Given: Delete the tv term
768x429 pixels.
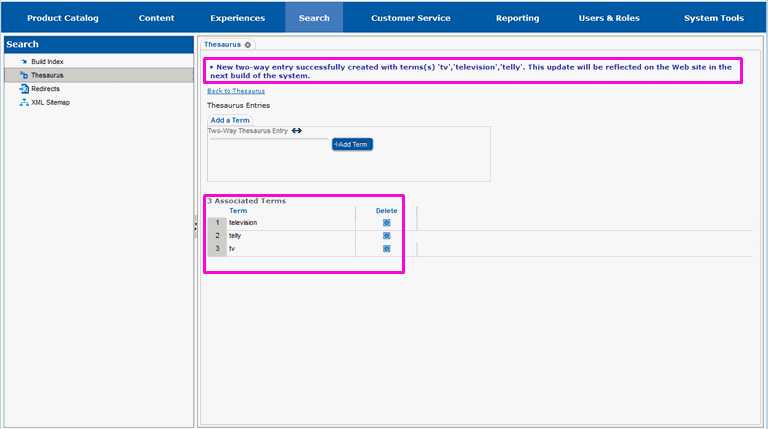Looking at the screenshot, I should (x=386, y=249).
